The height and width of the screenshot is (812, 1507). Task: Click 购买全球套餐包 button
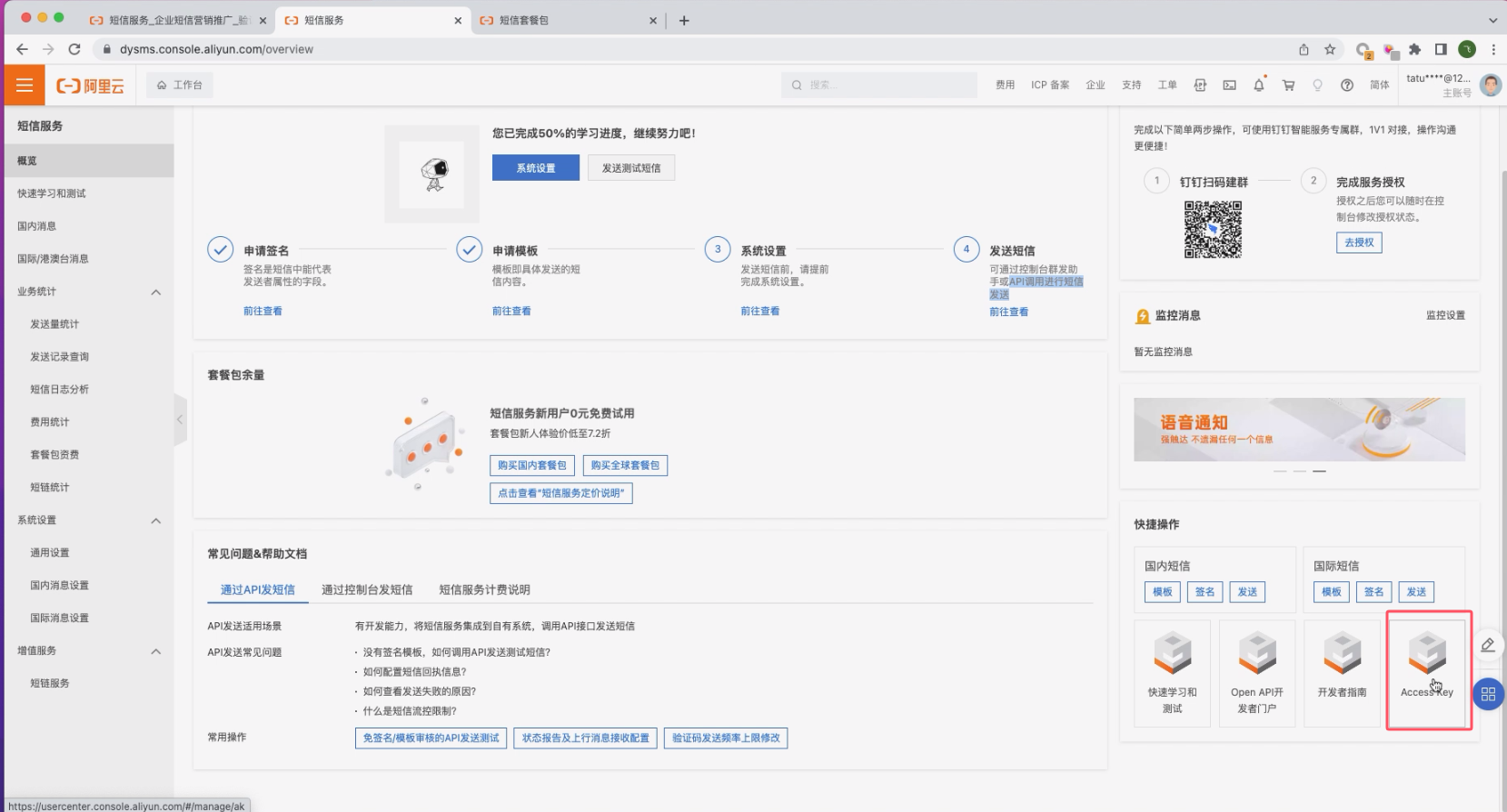click(625, 465)
